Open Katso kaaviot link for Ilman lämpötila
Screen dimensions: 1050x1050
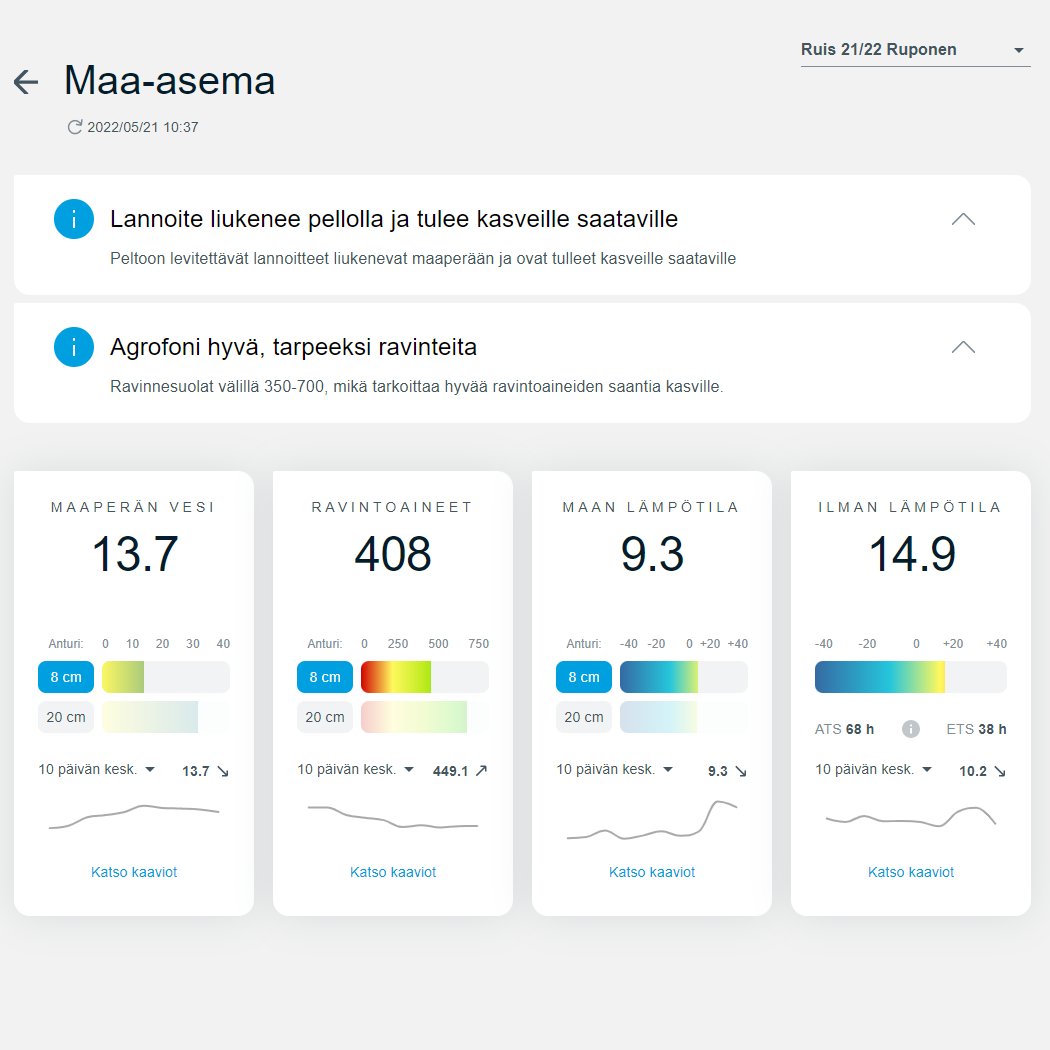pos(911,872)
